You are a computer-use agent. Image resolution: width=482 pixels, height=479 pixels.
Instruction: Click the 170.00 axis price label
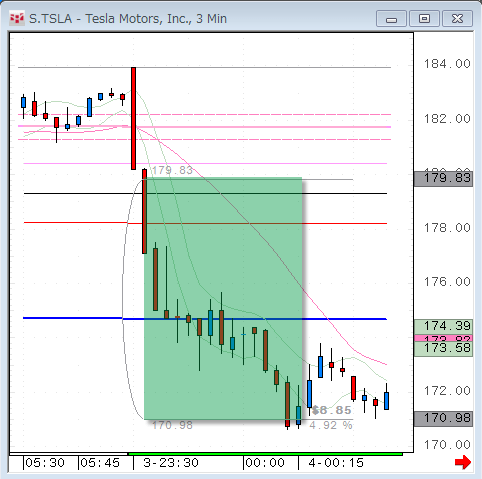pos(447,445)
